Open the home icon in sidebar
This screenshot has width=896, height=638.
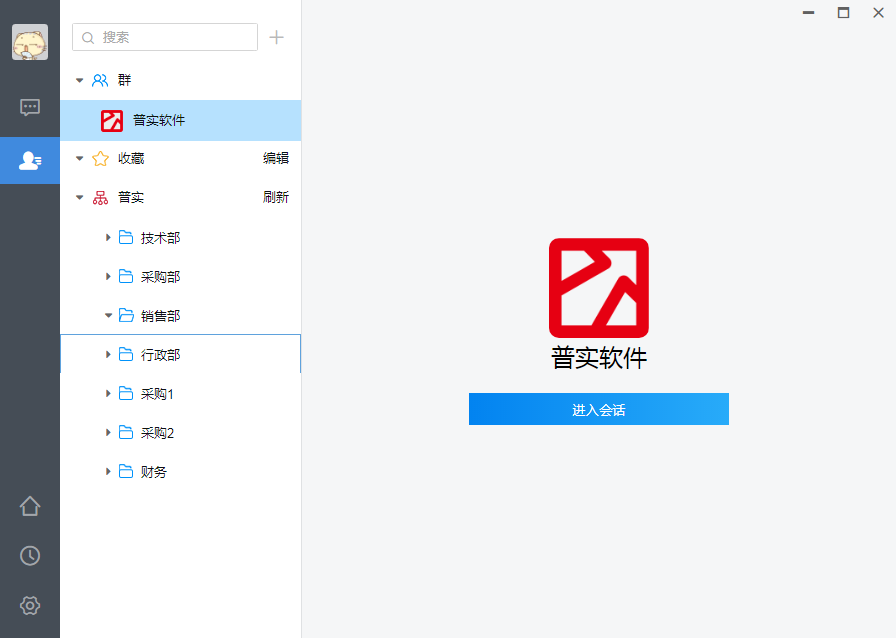pos(30,506)
